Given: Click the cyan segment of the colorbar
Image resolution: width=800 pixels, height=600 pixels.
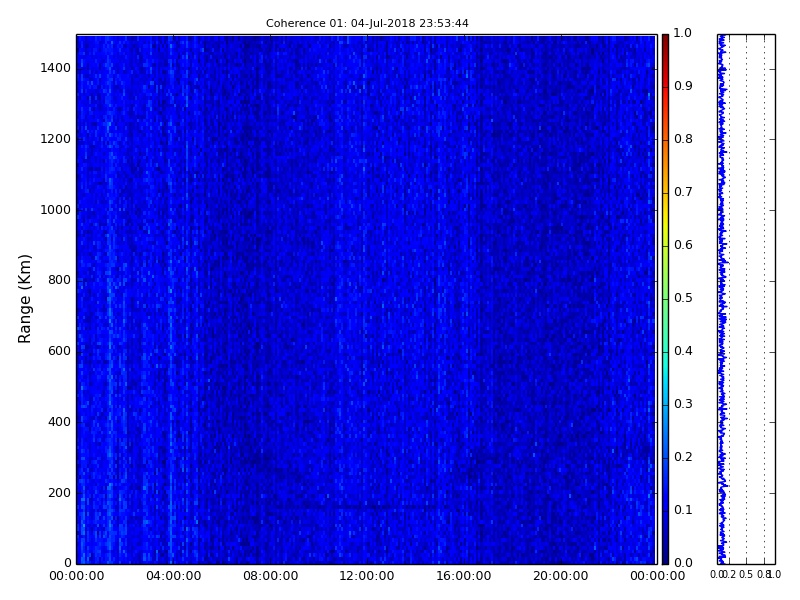Looking at the screenshot, I should point(665,367).
